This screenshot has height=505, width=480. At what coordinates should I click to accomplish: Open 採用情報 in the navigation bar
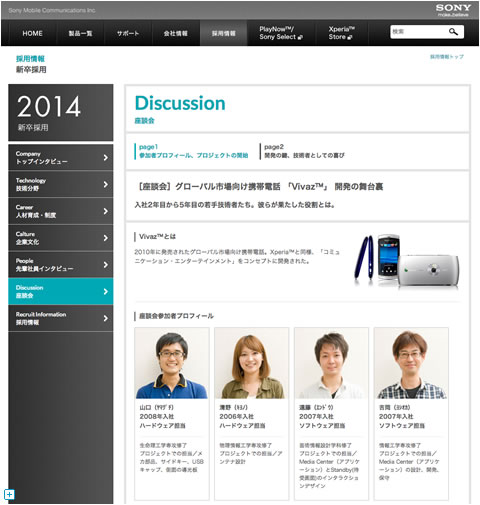[x=224, y=33]
